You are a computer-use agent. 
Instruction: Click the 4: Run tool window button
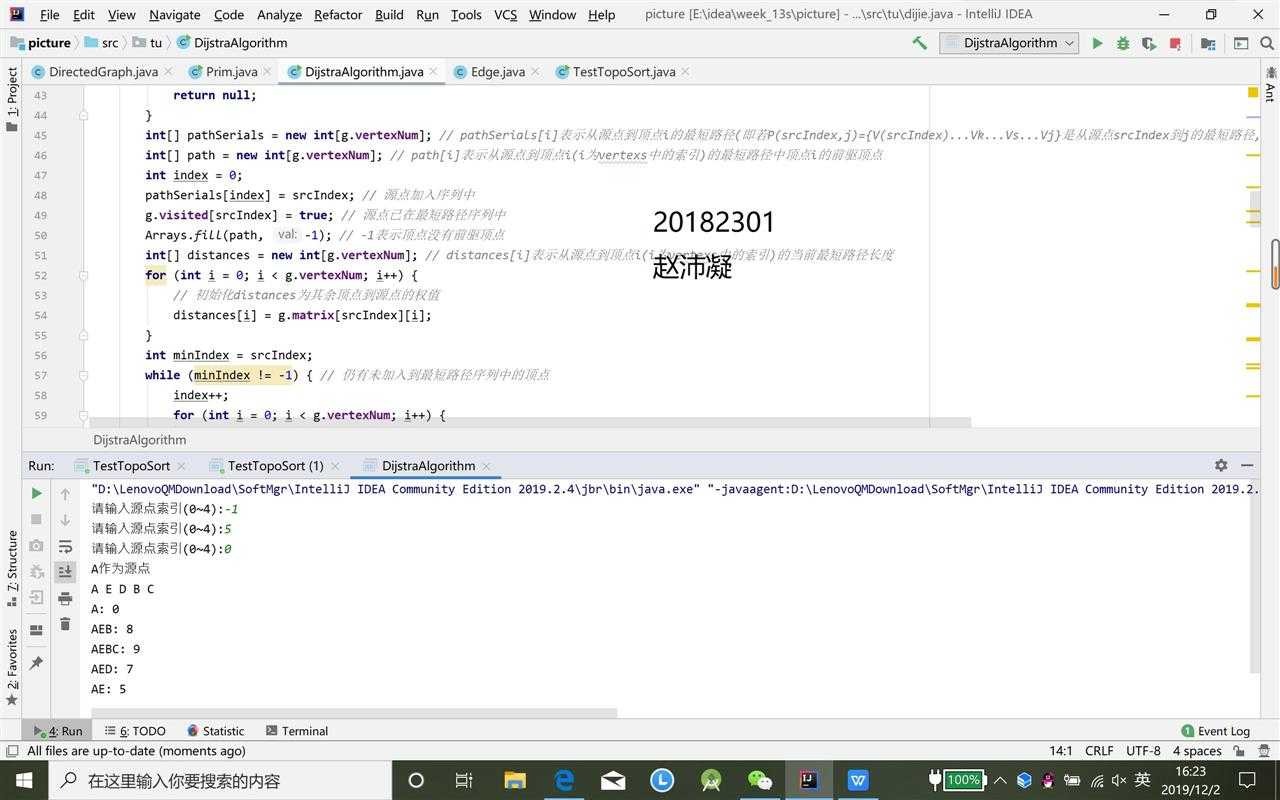pyautogui.click(x=58, y=731)
